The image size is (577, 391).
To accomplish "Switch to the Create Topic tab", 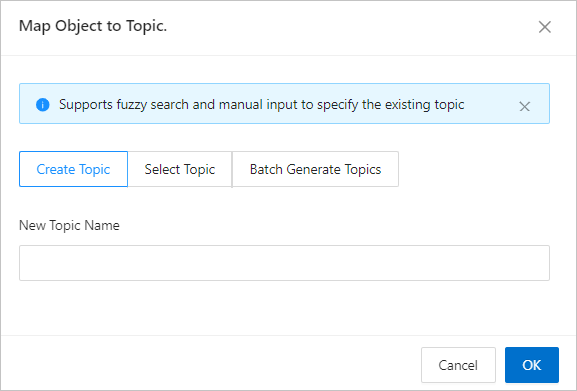I will click(74, 169).
